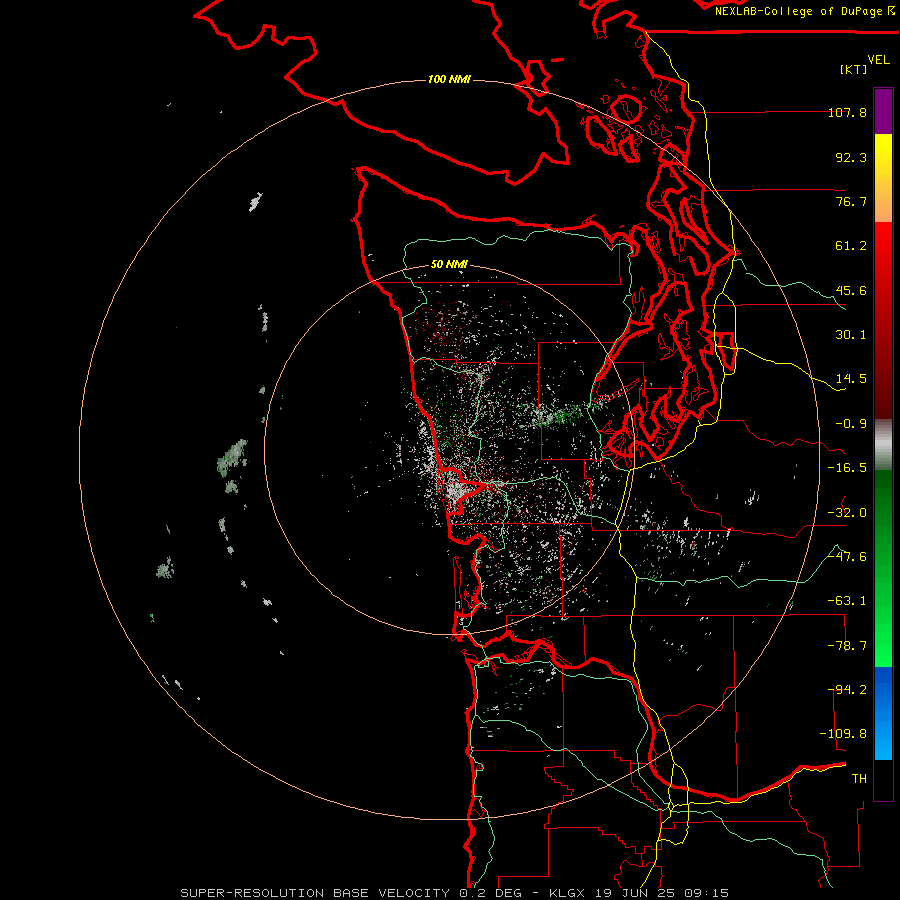Click the 92.3 velocity scale value
Viewport: 900px width, 900px height.
coord(851,157)
